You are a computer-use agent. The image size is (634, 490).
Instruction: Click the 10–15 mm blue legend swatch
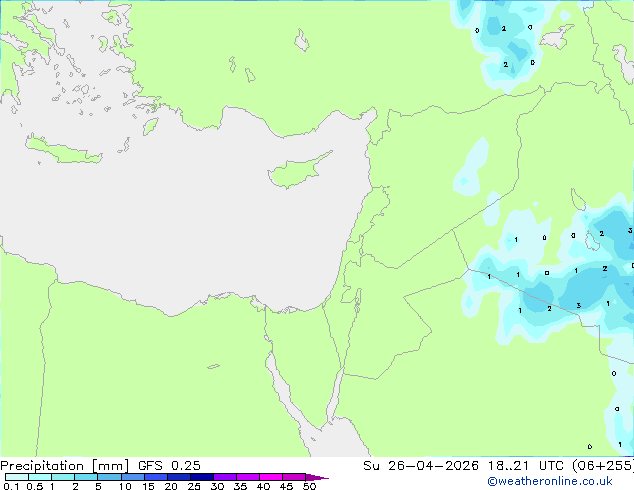point(132,477)
